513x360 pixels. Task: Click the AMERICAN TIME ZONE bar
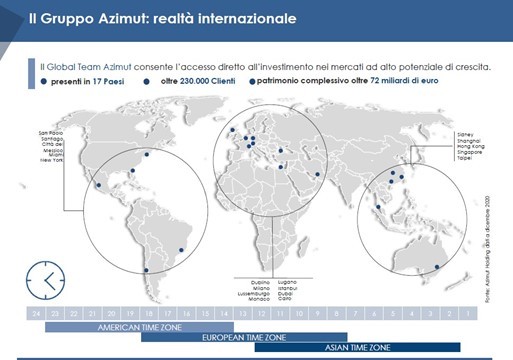point(139,327)
